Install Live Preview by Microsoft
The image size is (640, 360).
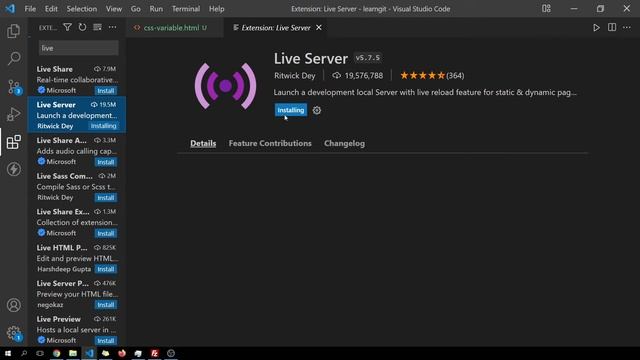pyautogui.click(x=106, y=340)
